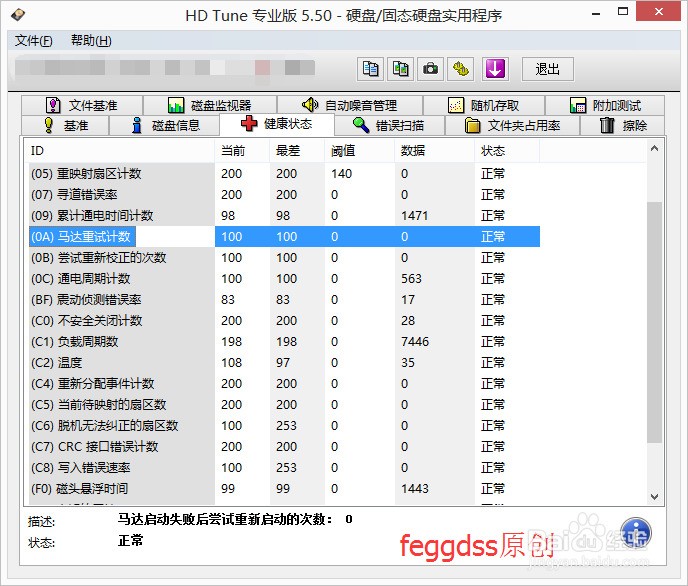Open the 帮助(H) menu
The image size is (688, 586).
91,41
